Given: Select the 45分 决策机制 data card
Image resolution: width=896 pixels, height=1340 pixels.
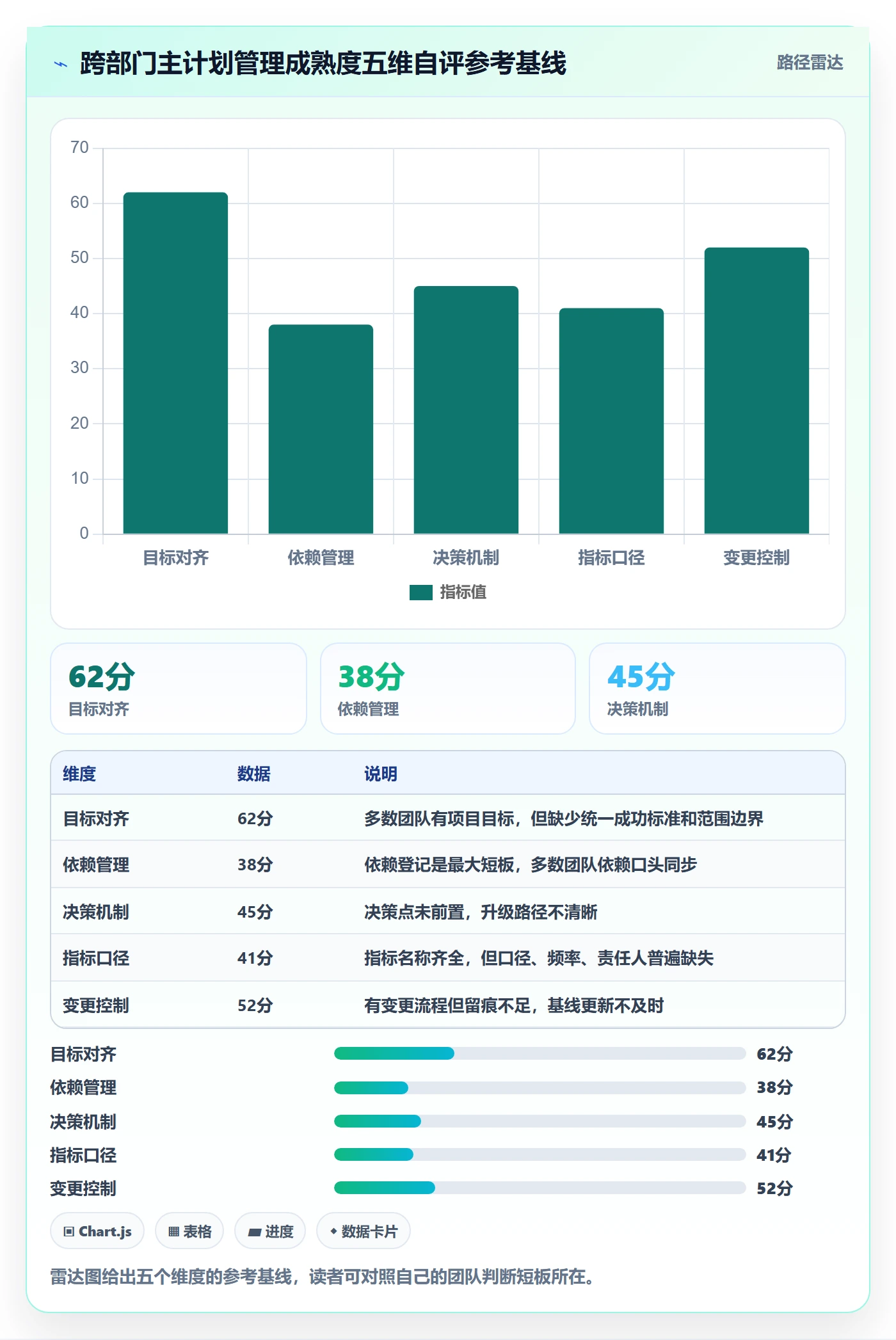Looking at the screenshot, I should [717, 689].
